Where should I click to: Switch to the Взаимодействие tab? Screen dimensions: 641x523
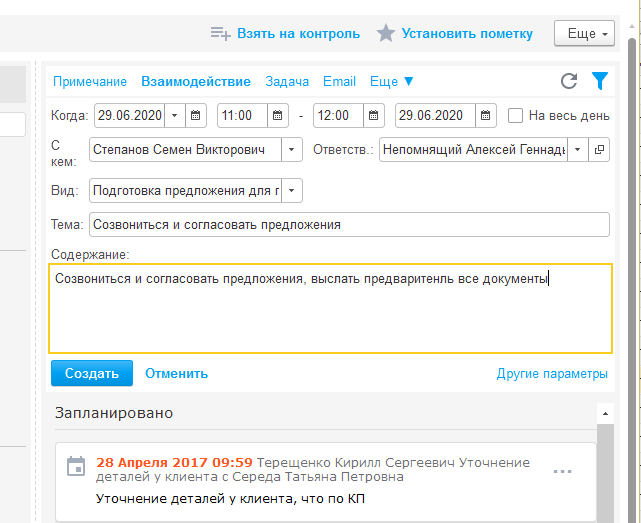196,81
